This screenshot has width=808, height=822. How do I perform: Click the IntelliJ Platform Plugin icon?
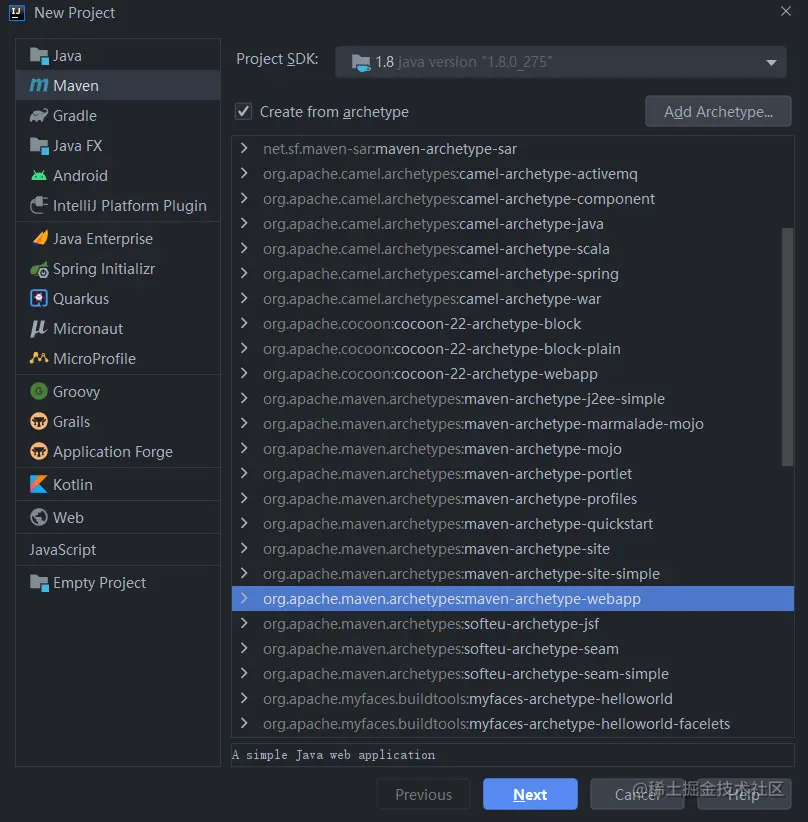(39, 206)
